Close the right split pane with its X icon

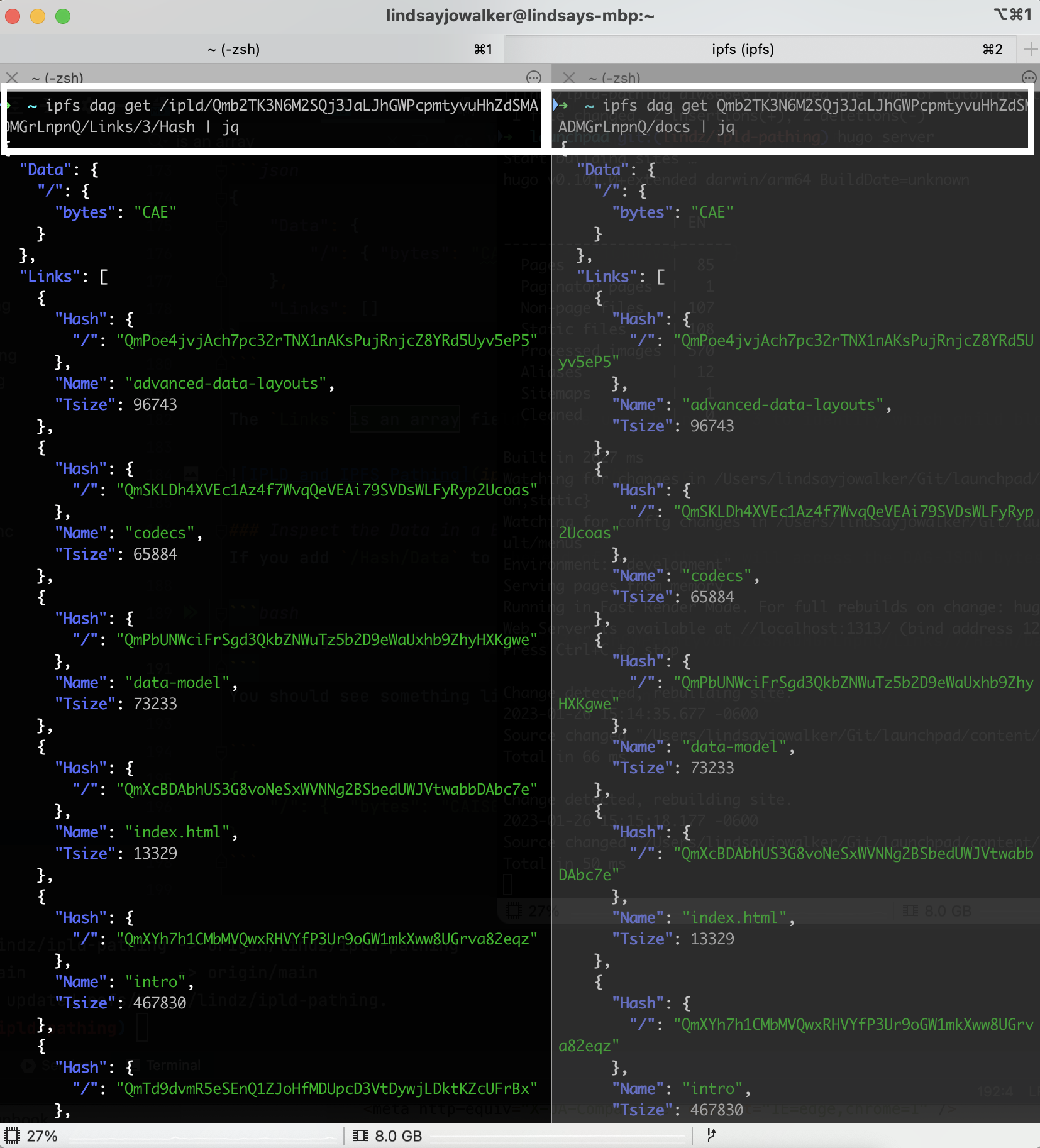(569, 77)
